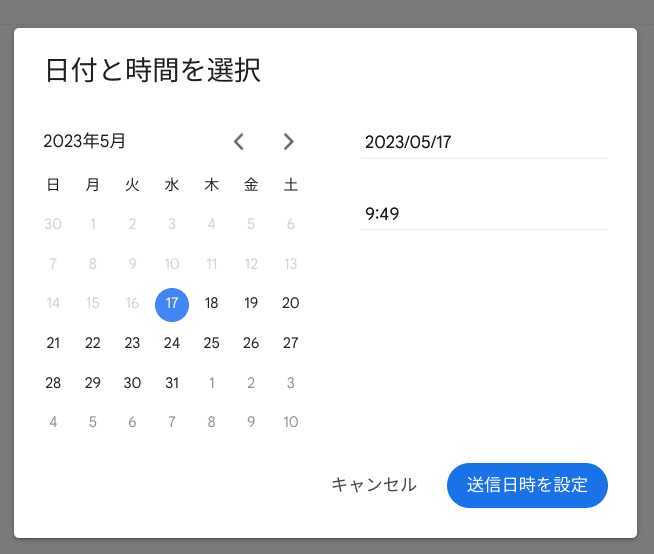The height and width of the screenshot is (554, 654).
Task: Choose June 1 after May 31
Action: pyautogui.click(x=211, y=383)
